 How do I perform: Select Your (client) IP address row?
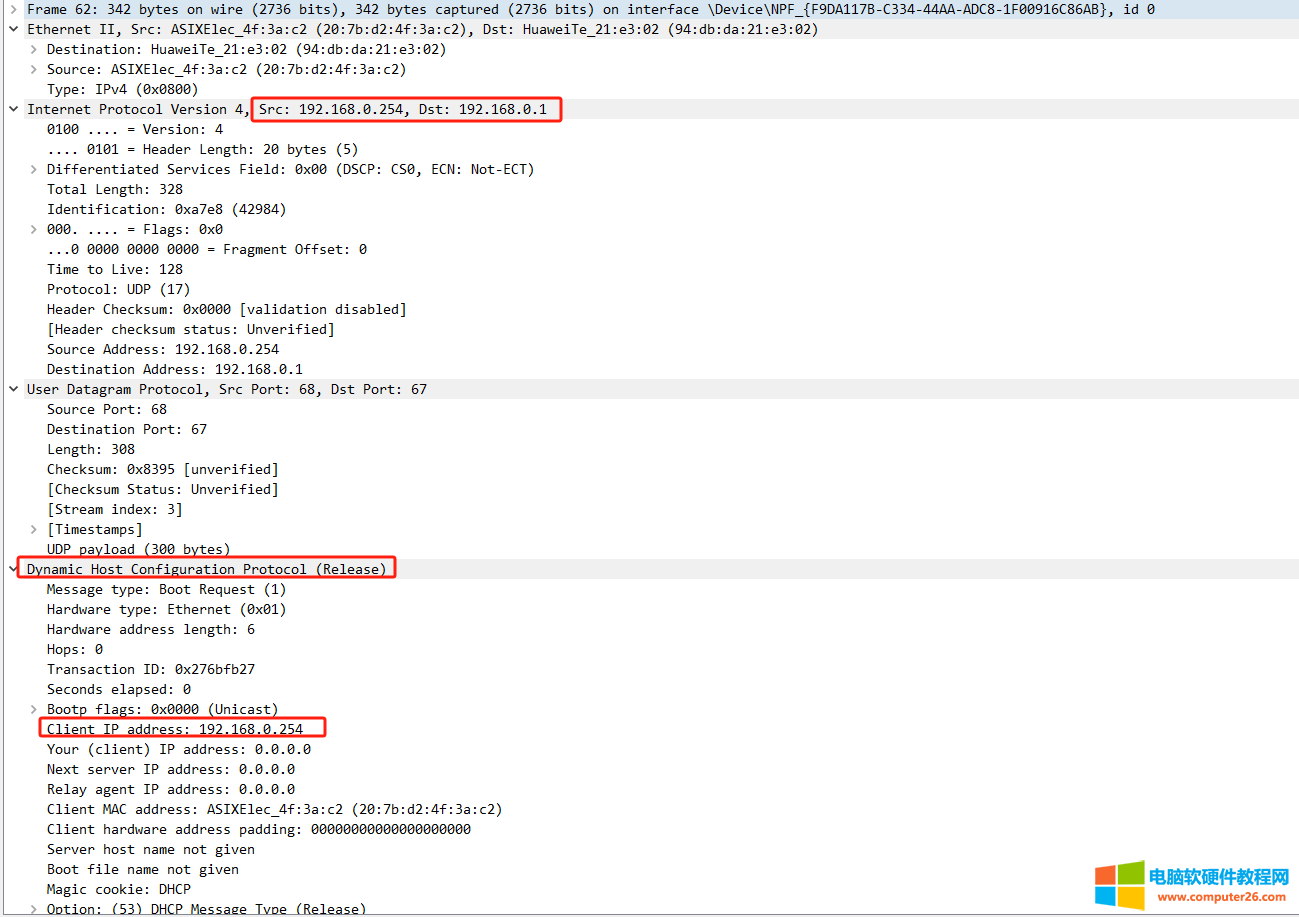click(x=179, y=749)
